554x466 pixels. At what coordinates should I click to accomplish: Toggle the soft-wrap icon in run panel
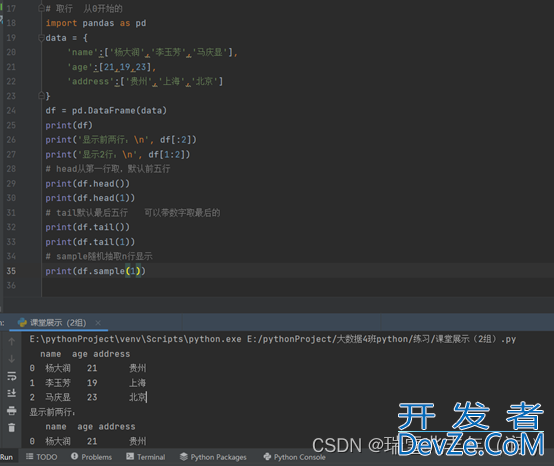[x=11, y=376]
